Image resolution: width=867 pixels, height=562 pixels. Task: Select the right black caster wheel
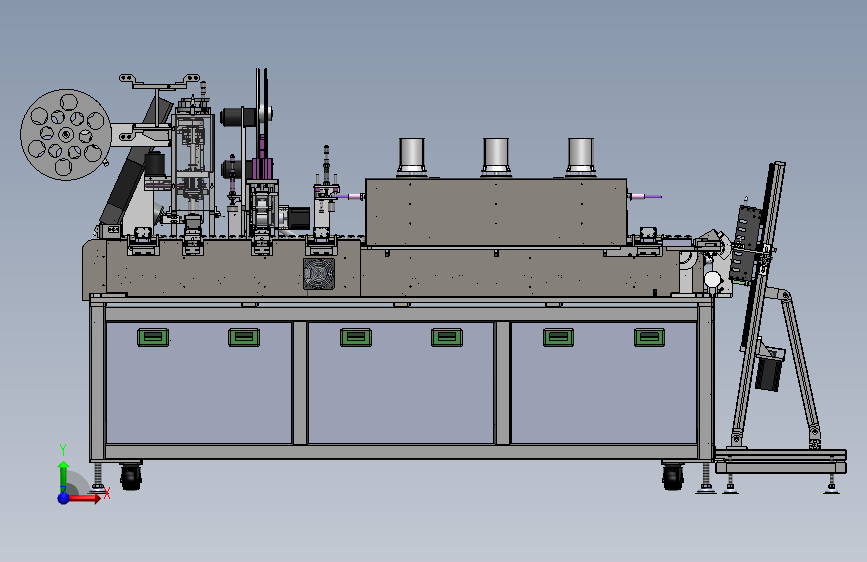pyautogui.click(x=673, y=477)
